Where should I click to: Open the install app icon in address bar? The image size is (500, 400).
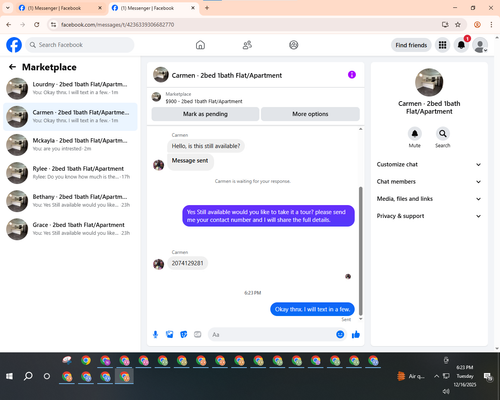(445, 25)
